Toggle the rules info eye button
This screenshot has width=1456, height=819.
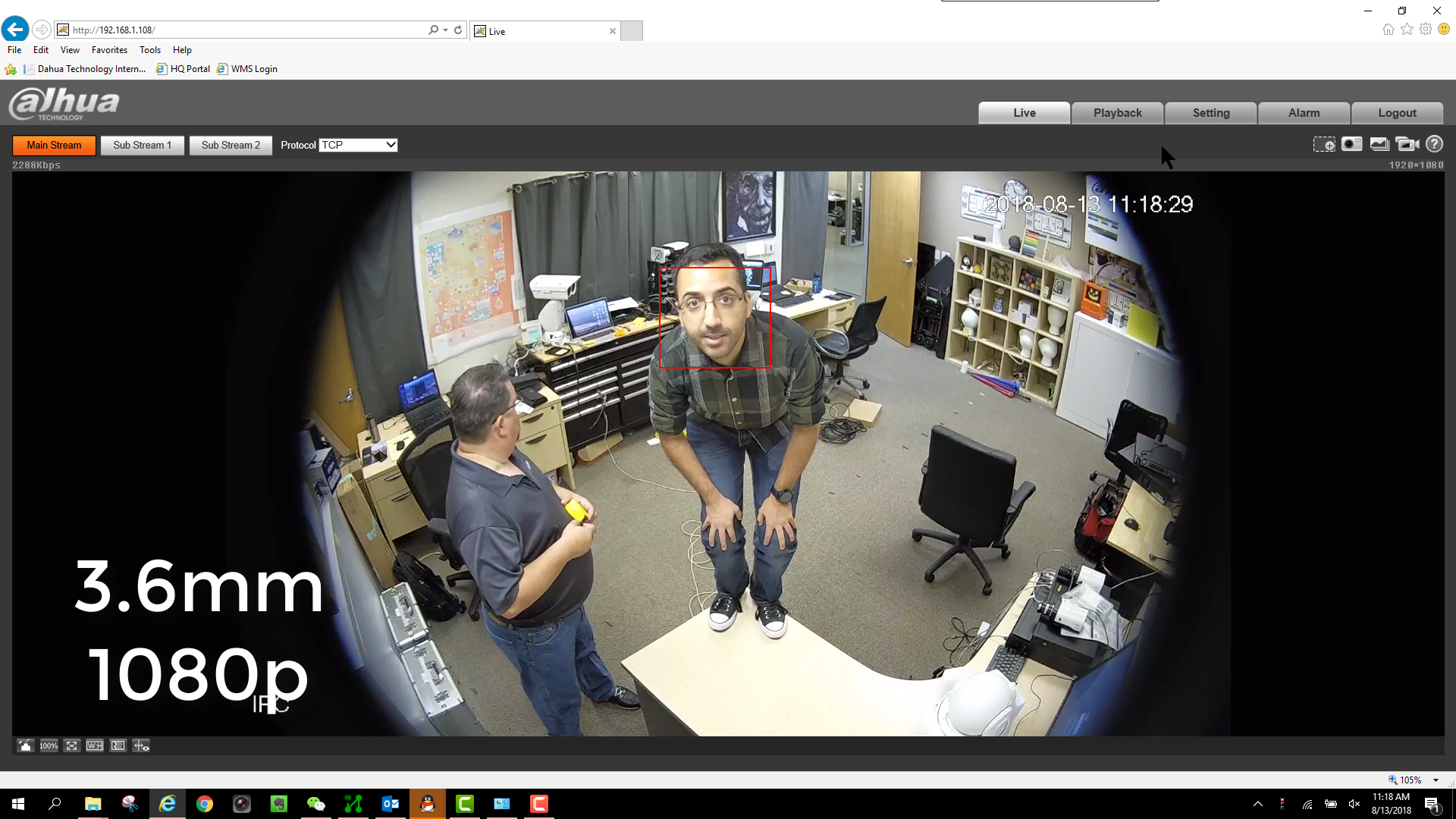(x=141, y=745)
